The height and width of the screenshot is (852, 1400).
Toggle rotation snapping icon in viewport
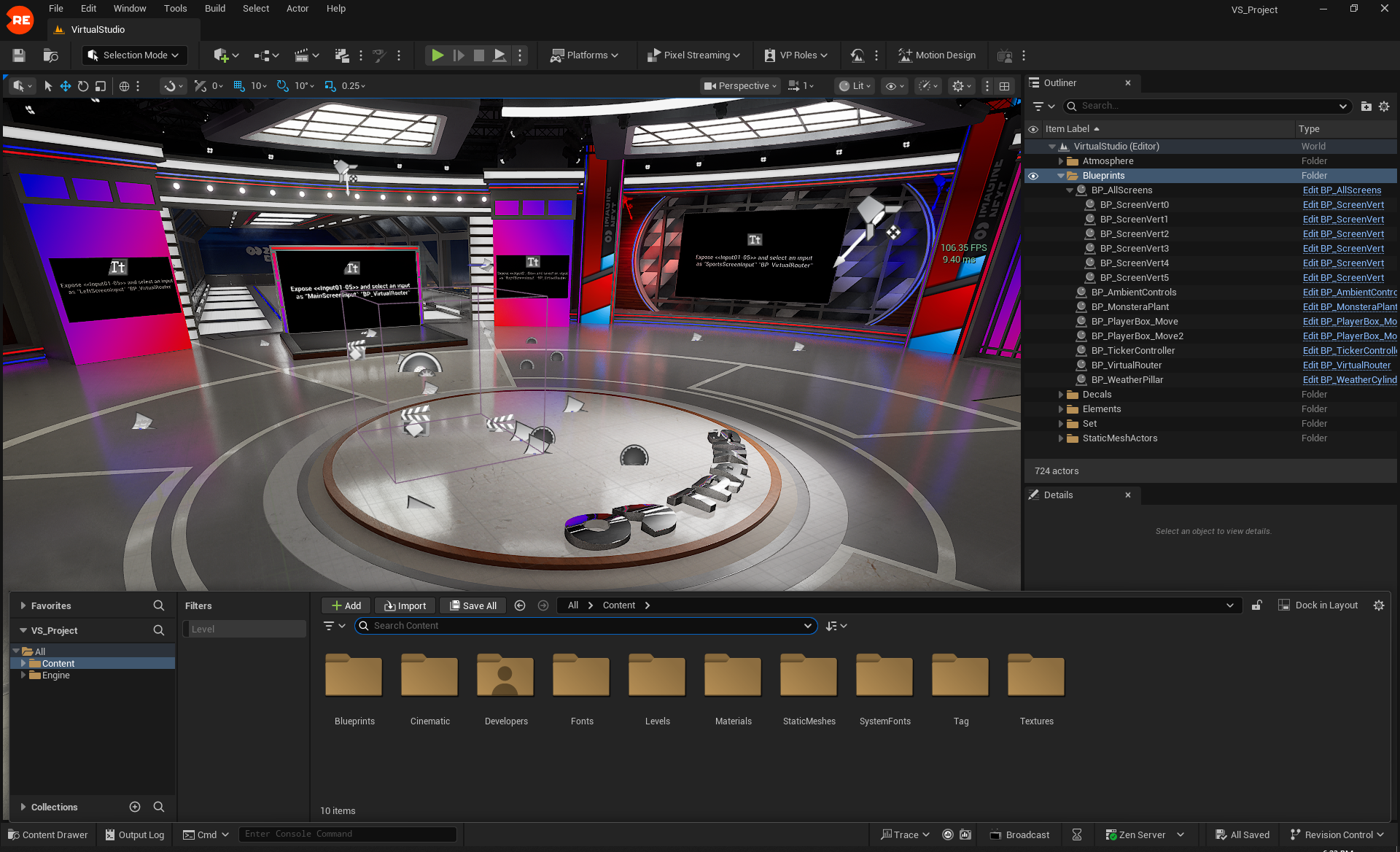pyautogui.click(x=283, y=86)
